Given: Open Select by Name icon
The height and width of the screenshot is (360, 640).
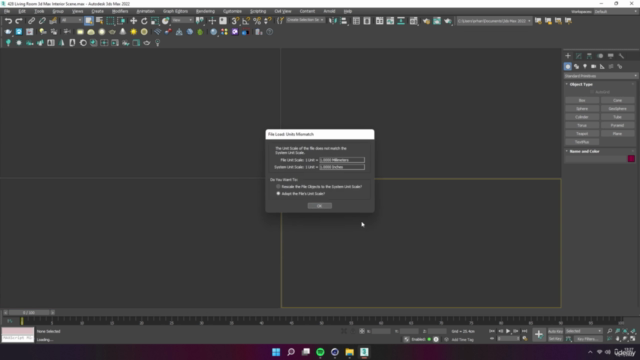Looking at the screenshot, I should coord(99,21).
